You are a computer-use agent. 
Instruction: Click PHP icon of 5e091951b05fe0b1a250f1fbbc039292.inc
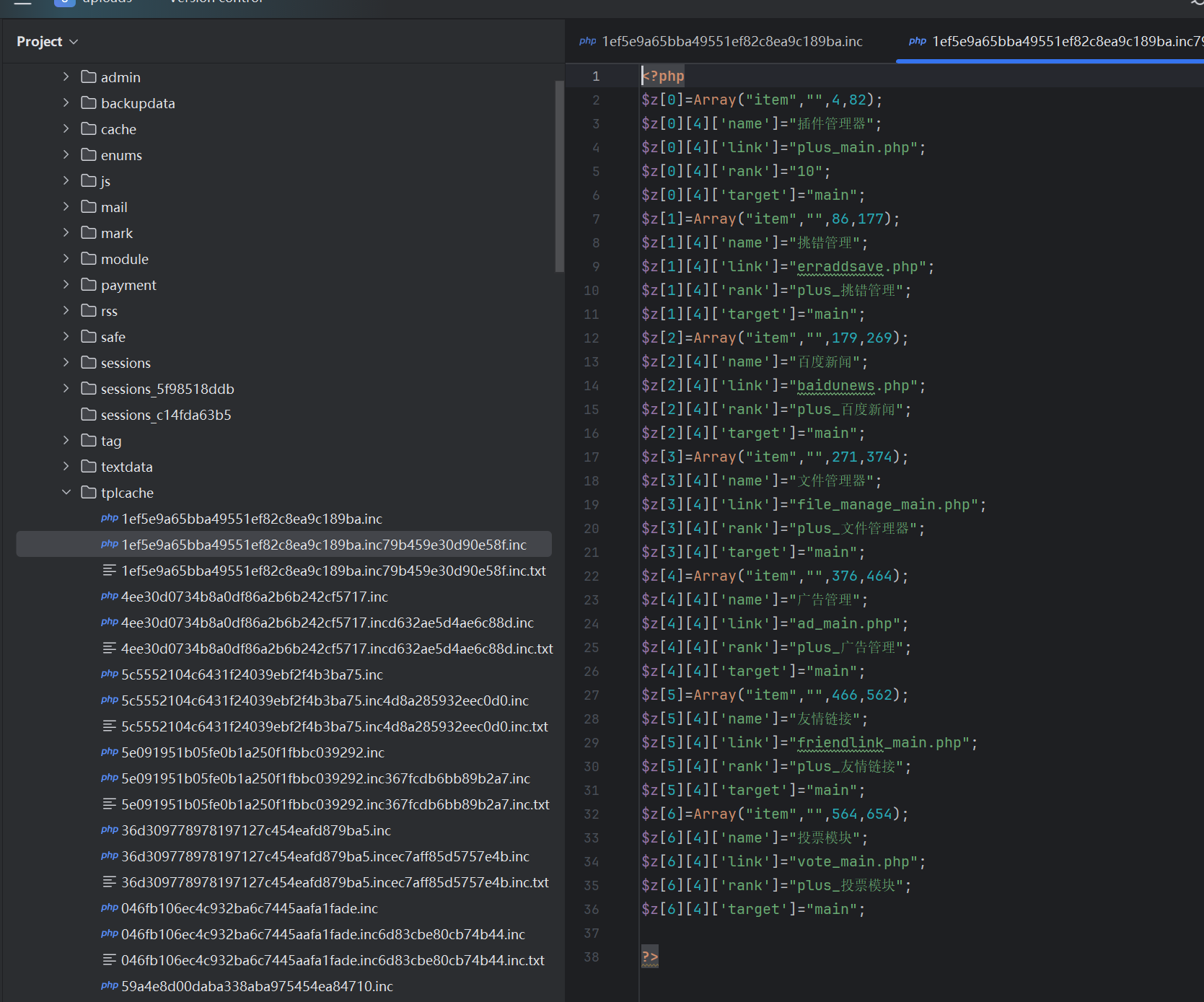pyautogui.click(x=110, y=752)
